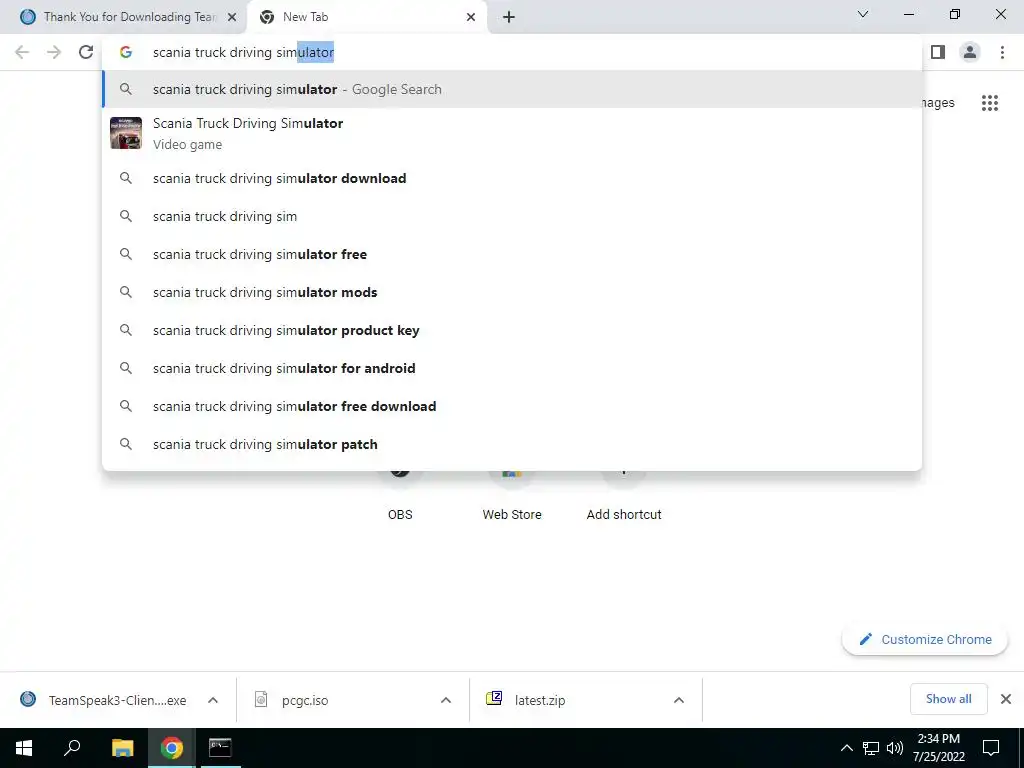Click the magnifier icon beside 'simulator patch'
The image size is (1024, 768).
126,444
